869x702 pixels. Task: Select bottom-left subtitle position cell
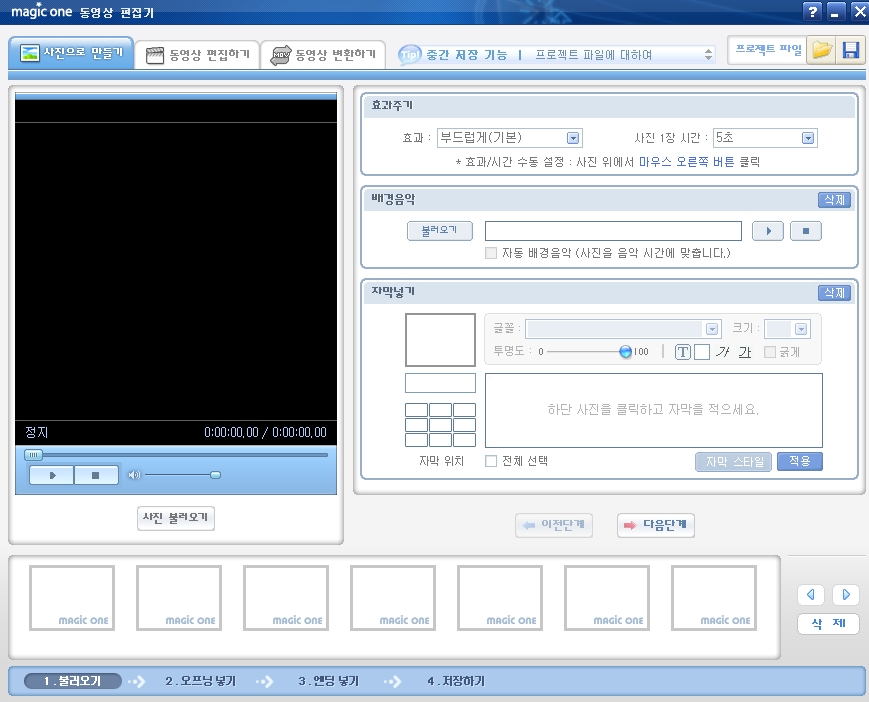tap(416, 439)
